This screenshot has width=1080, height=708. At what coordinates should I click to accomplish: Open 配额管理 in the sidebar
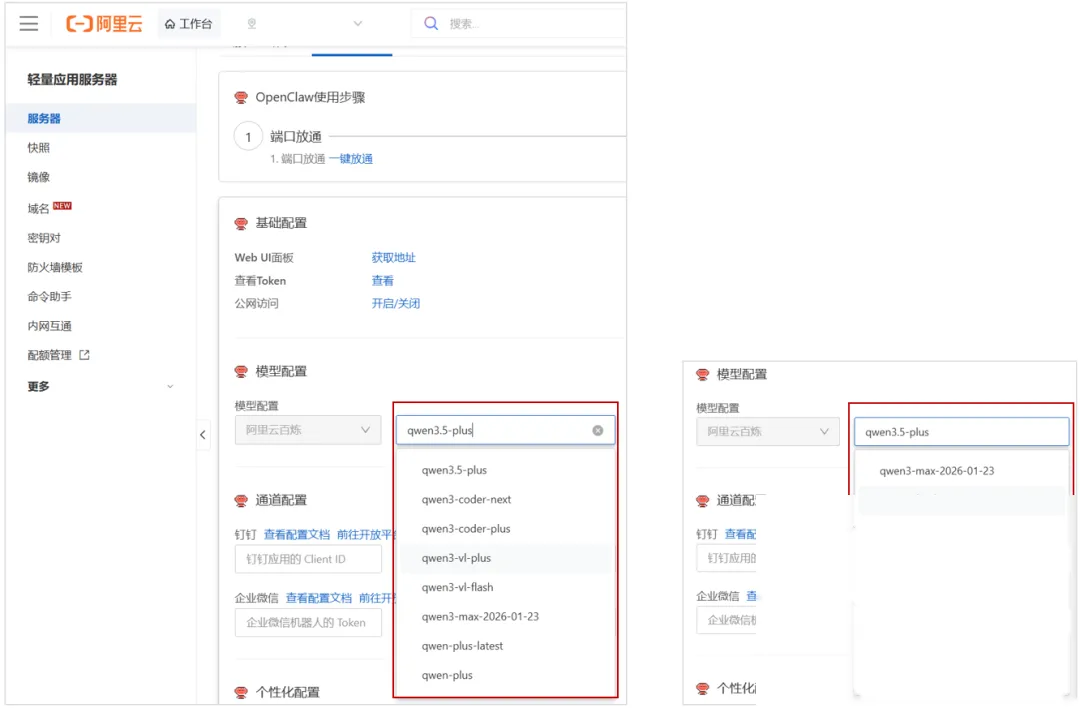click(50, 355)
